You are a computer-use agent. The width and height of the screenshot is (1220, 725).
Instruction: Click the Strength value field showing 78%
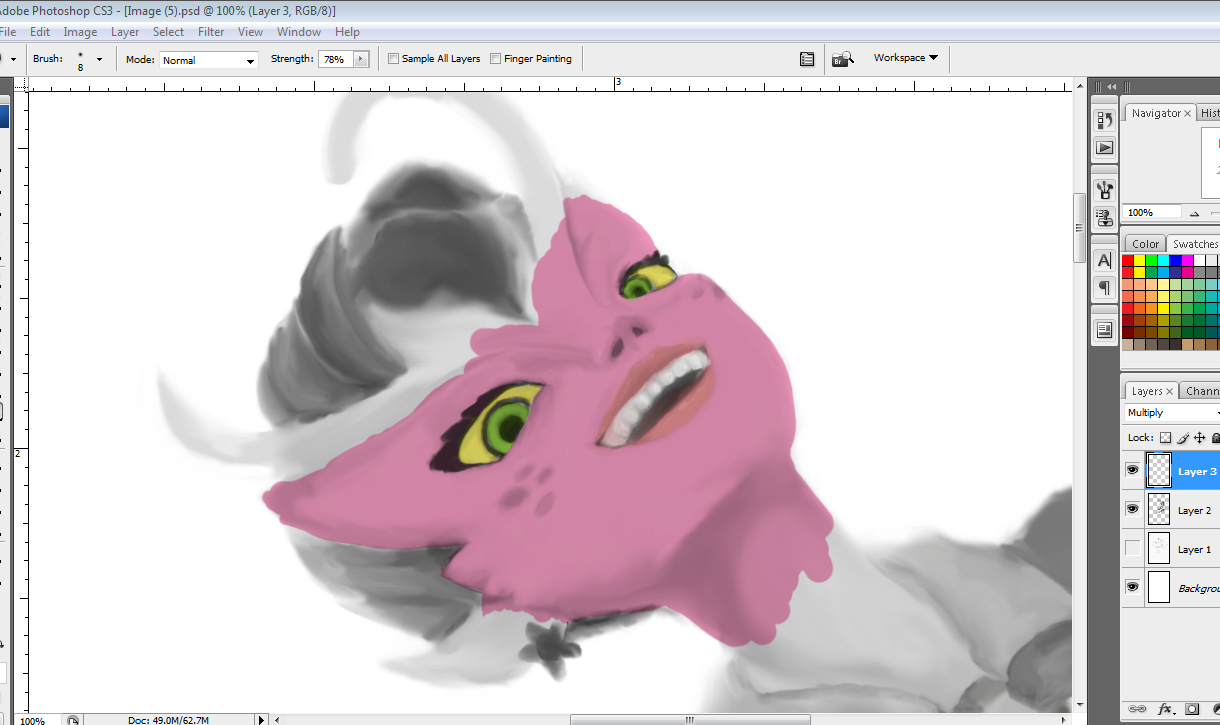pos(335,60)
